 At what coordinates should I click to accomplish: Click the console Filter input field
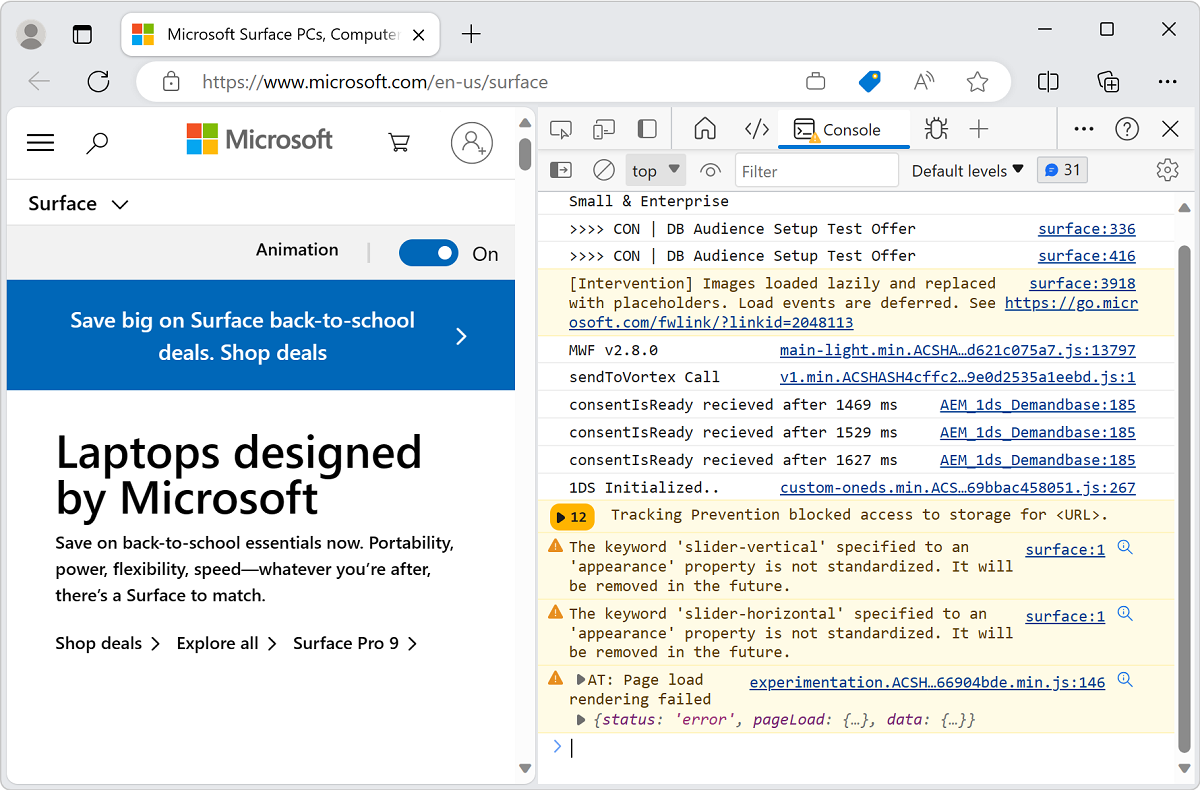(x=816, y=170)
